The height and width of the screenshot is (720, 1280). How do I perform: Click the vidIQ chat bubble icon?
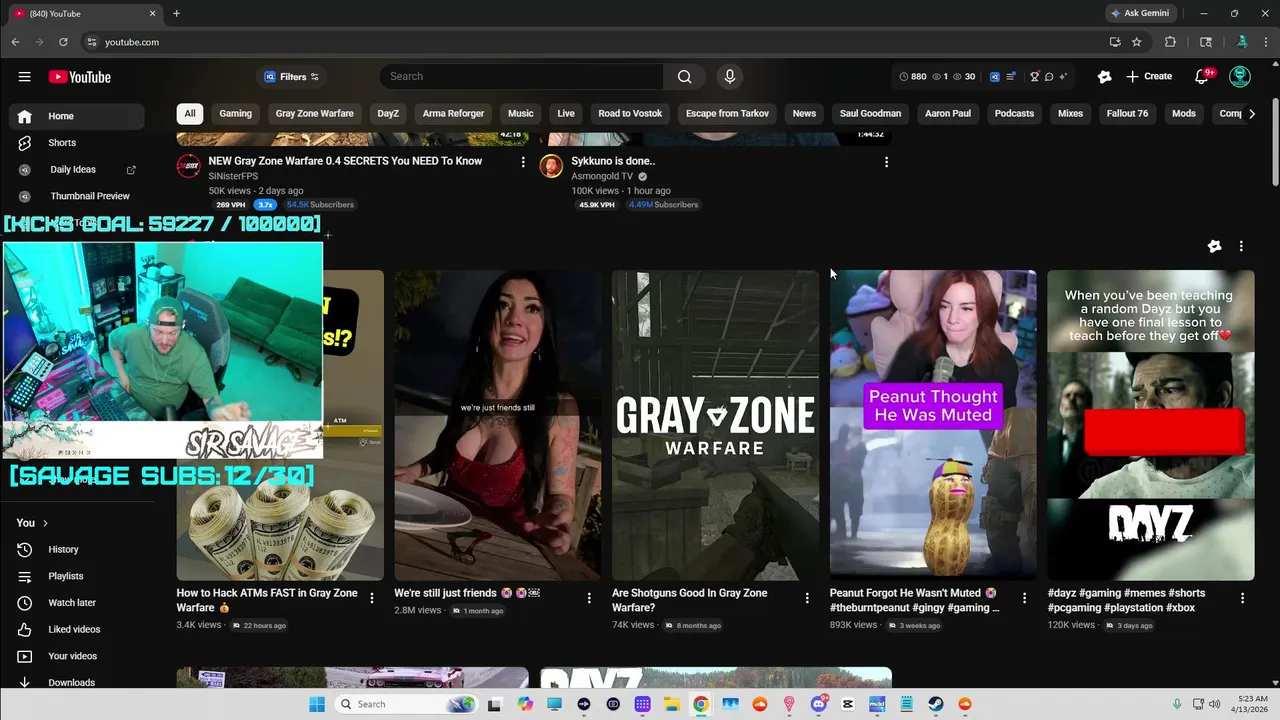point(1049,77)
